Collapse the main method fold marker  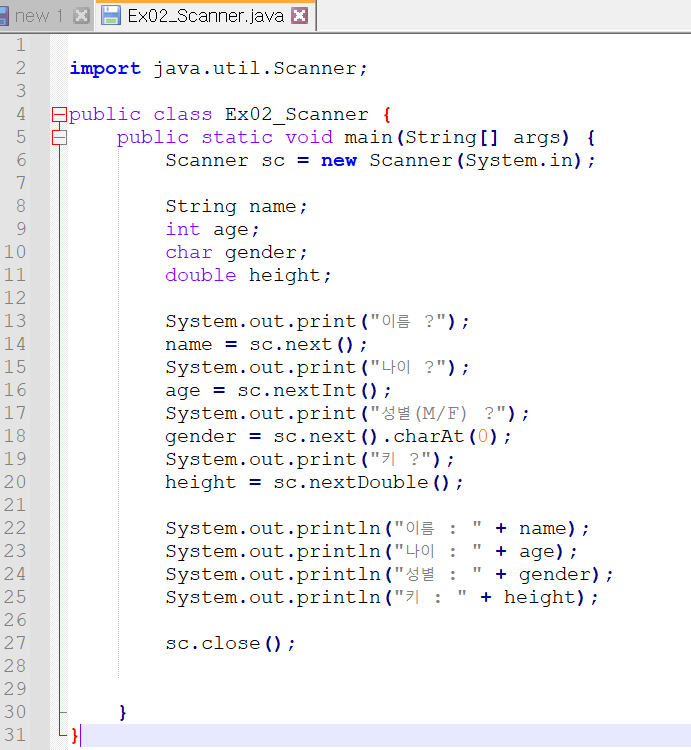coord(59,137)
